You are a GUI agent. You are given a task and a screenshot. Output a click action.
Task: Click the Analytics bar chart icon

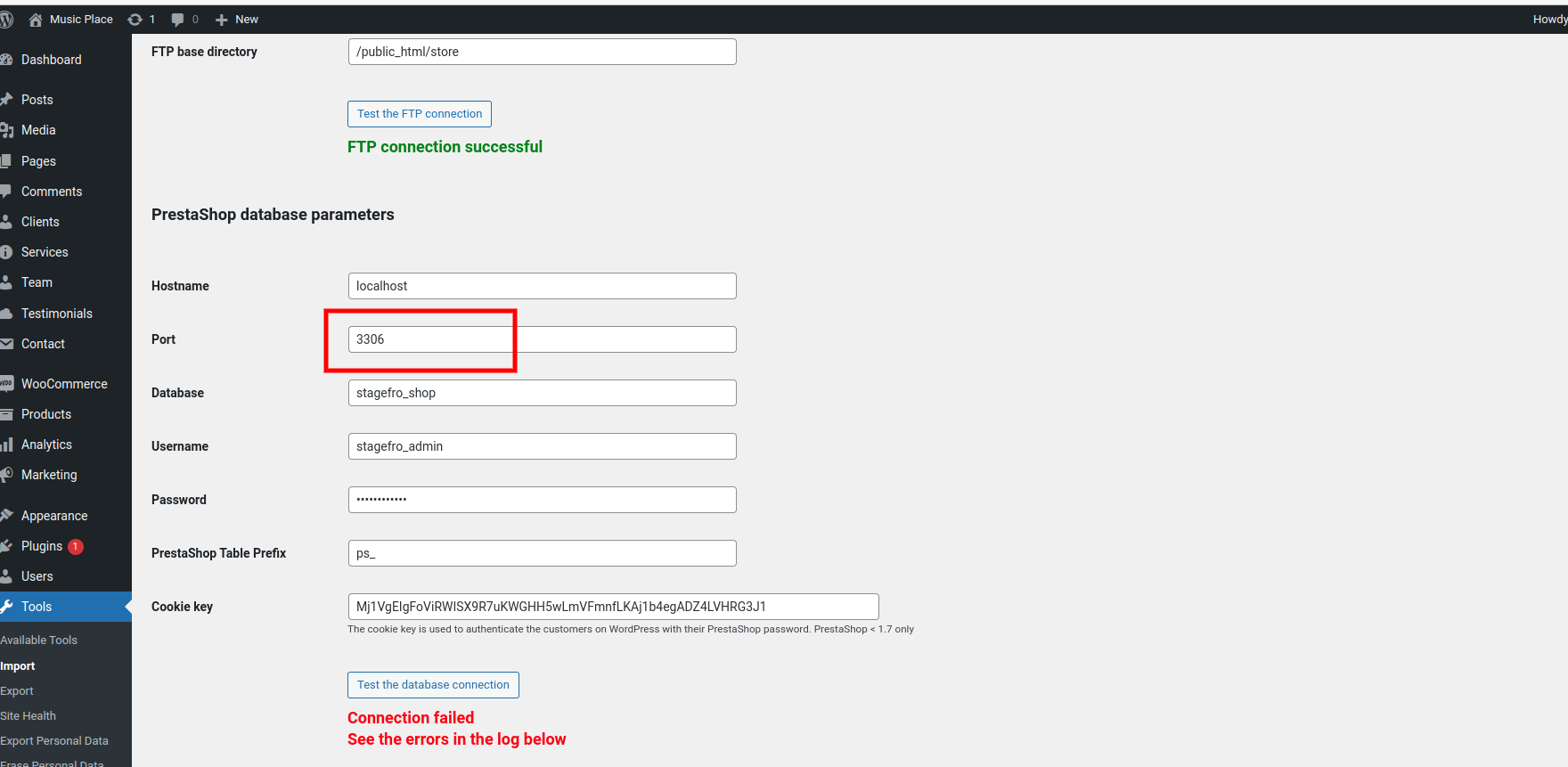(x=6, y=445)
